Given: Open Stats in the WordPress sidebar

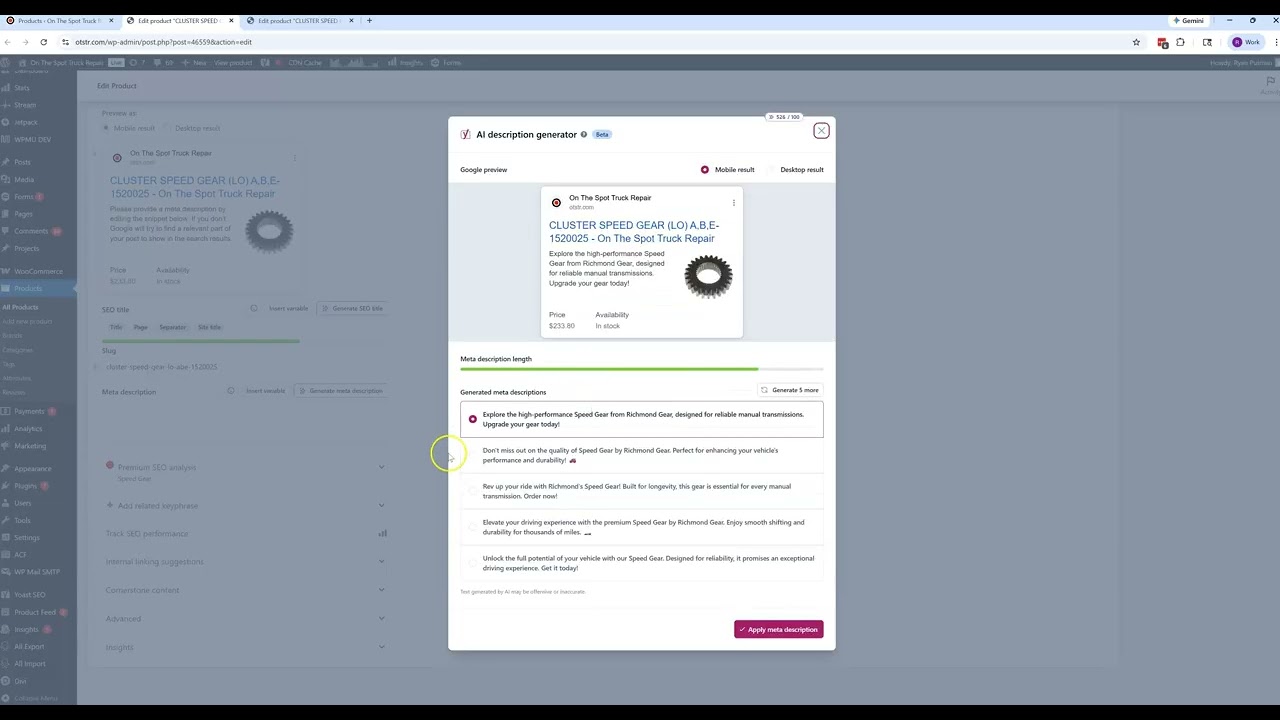Looking at the screenshot, I should click(22, 88).
